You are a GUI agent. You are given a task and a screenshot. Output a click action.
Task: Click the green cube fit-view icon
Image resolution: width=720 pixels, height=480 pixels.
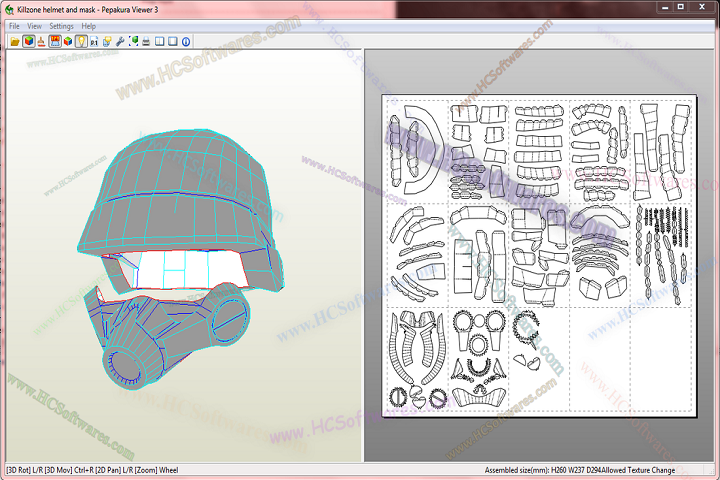pyautogui.click(x=133, y=42)
